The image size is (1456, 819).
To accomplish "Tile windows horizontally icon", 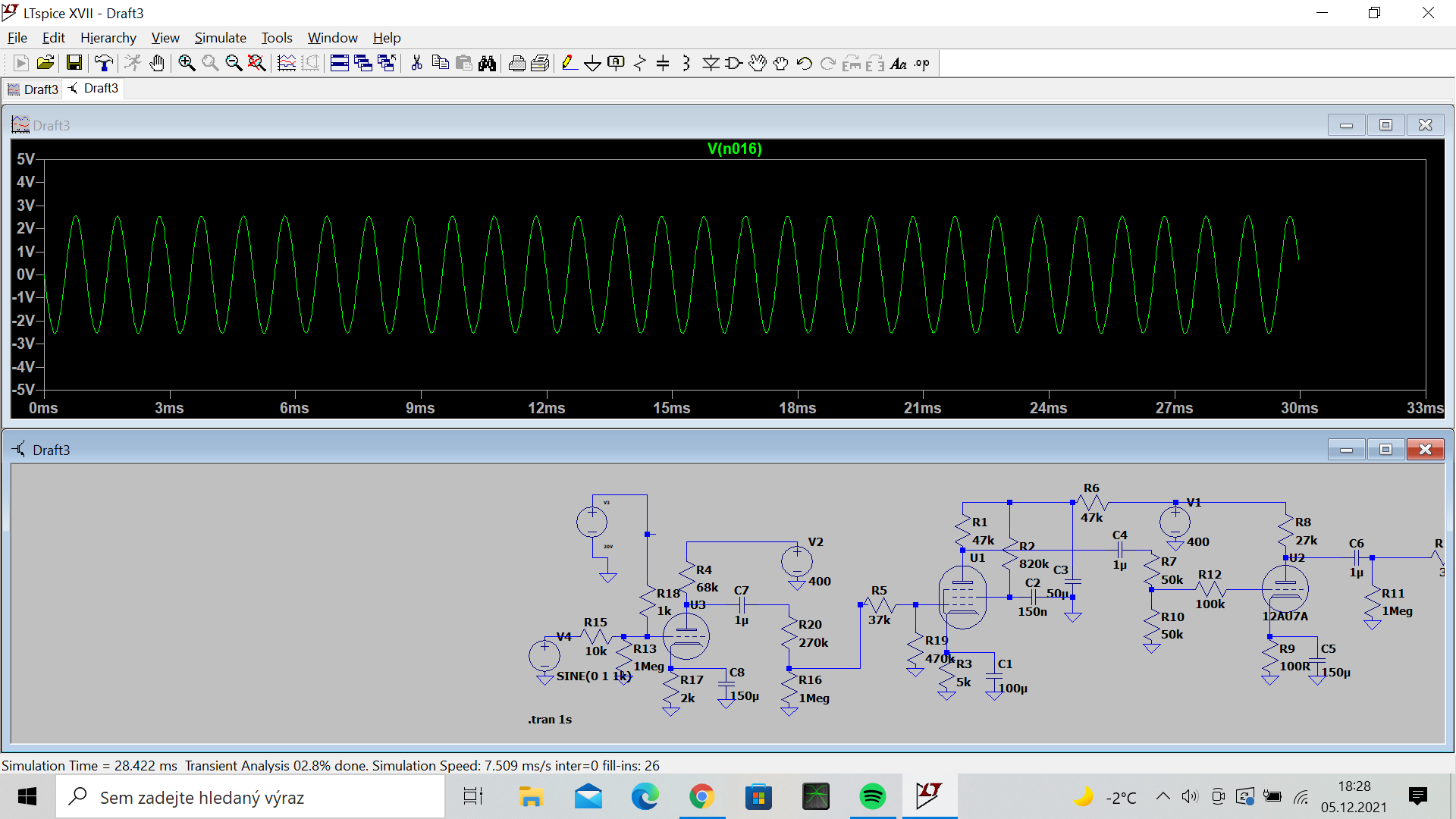I will [x=340, y=64].
